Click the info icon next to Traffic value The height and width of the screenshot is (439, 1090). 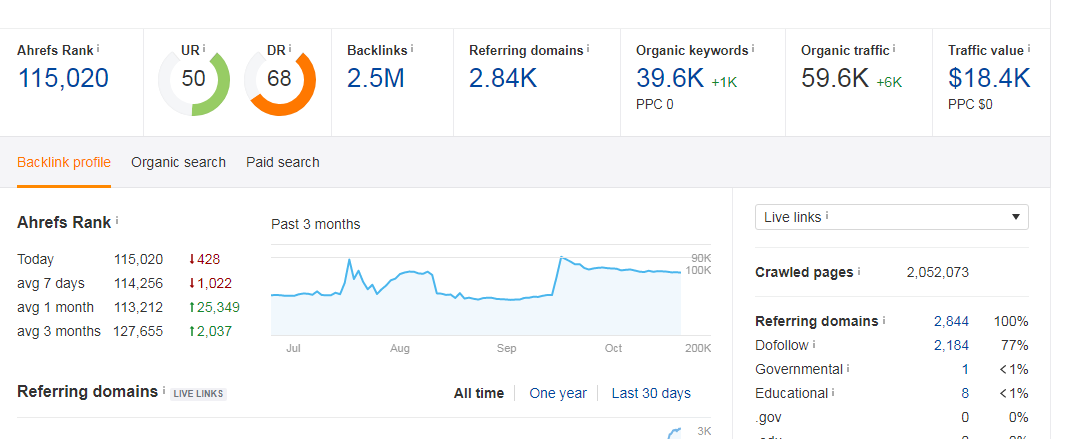[1029, 48]
